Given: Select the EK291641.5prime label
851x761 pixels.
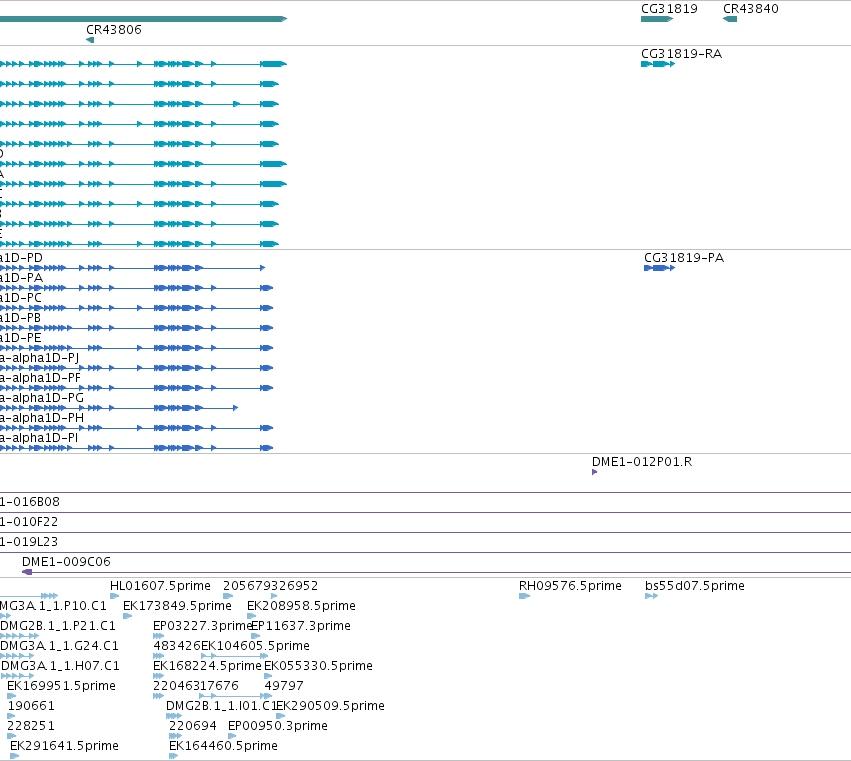Looking at the screenshot, I should coord(64,746).
